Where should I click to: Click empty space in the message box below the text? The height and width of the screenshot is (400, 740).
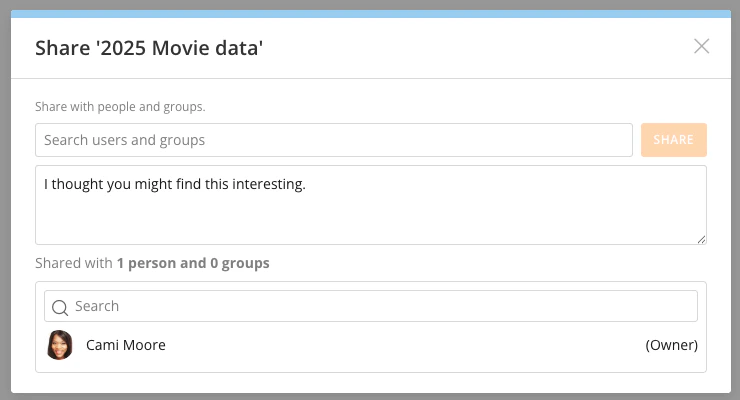(370, 222)
